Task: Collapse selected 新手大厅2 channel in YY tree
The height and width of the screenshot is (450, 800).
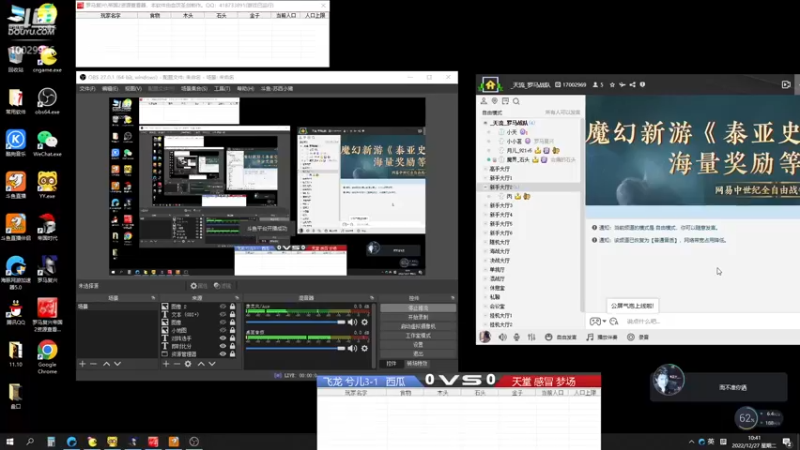Action: click(485, 187)
